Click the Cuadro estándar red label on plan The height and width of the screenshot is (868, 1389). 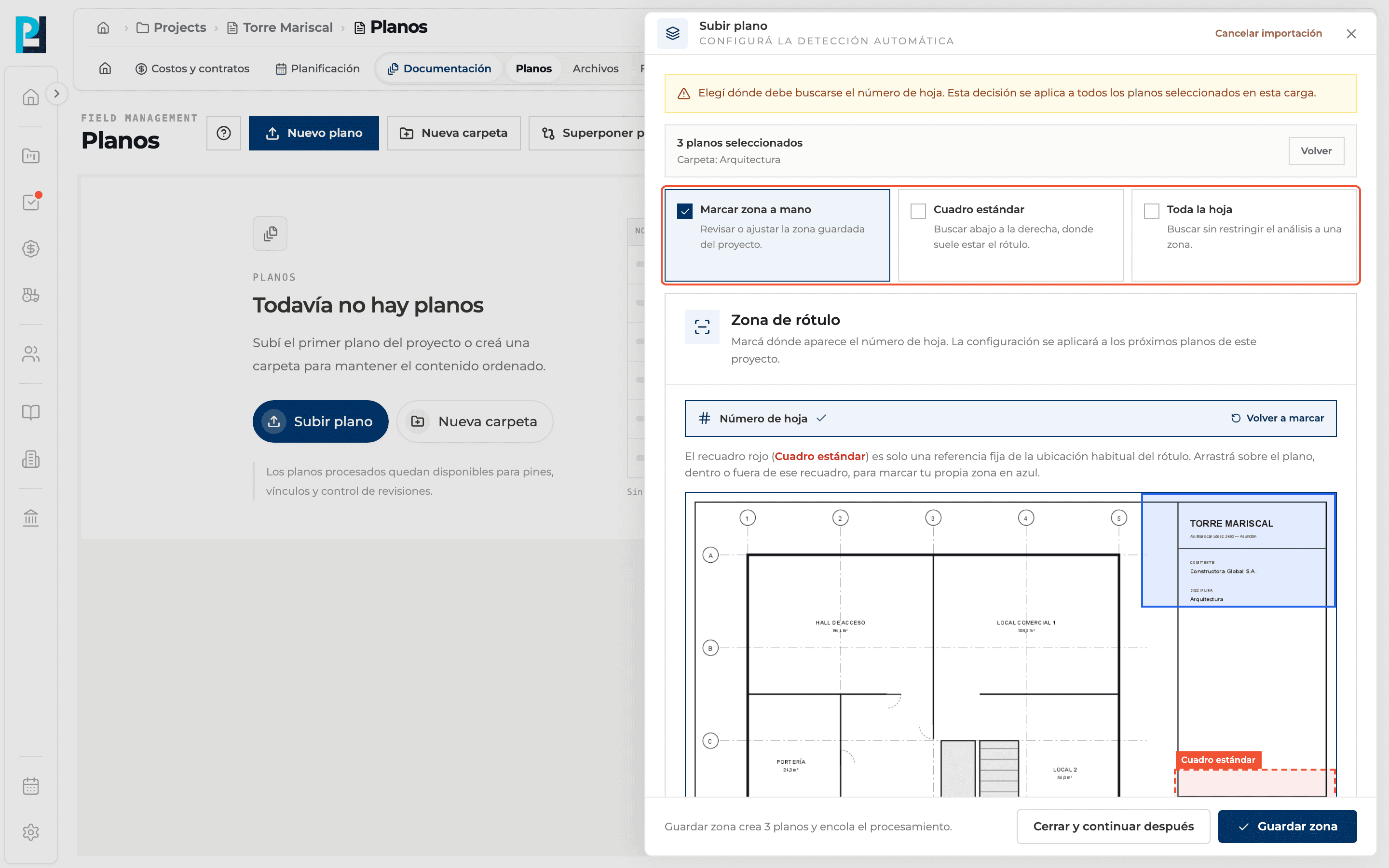[1218, 759]
